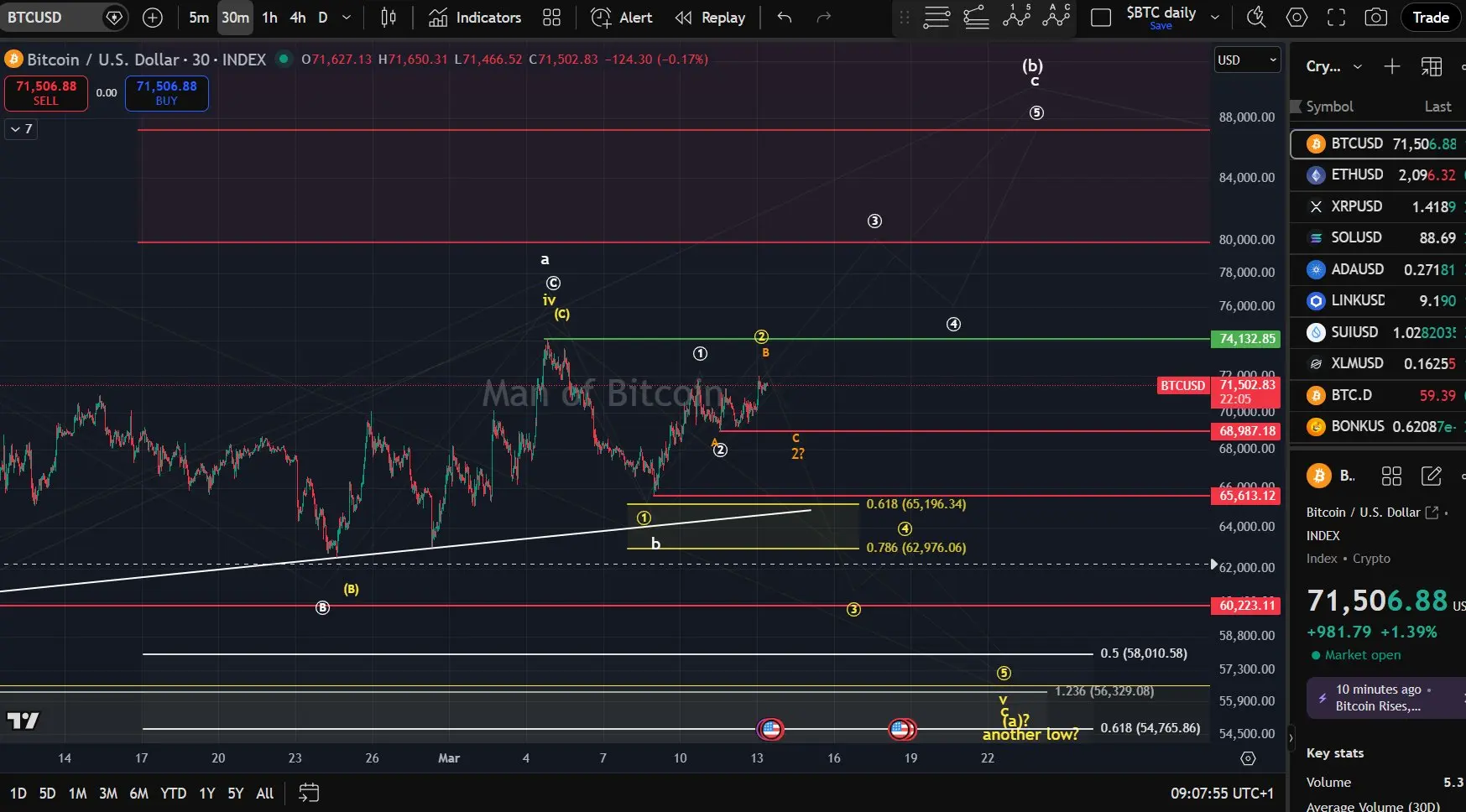
Task: Collapse the right sidebar panel arrow
Action: click(1291, 740)
